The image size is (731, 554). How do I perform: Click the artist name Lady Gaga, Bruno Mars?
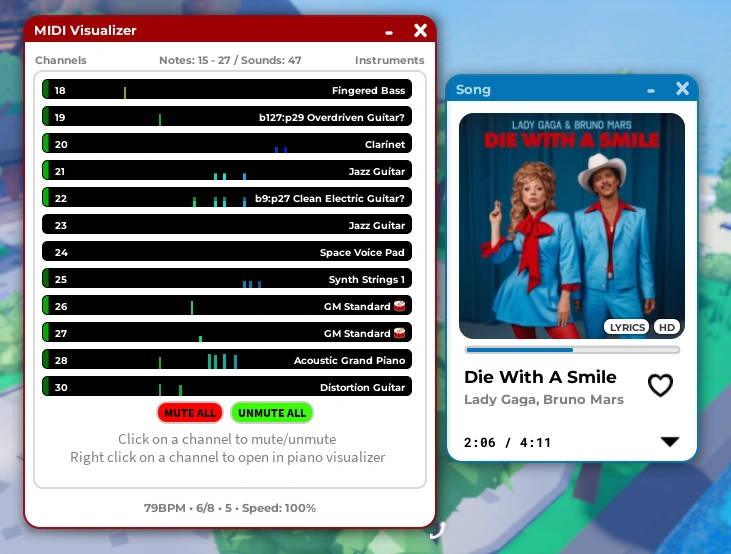coord(544,400)
